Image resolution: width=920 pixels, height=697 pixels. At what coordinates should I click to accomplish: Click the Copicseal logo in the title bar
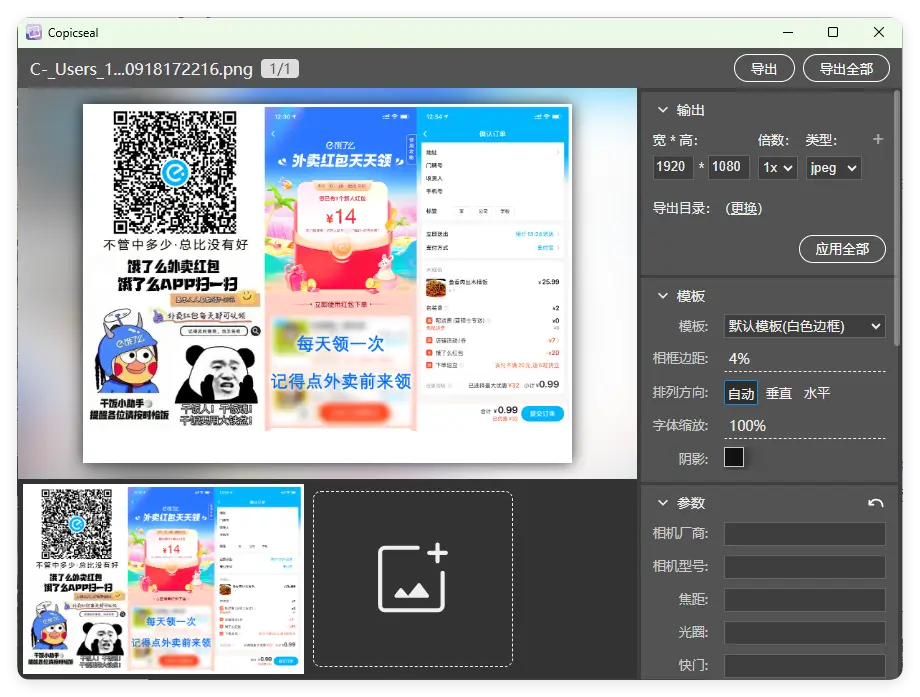coord(33,33)
